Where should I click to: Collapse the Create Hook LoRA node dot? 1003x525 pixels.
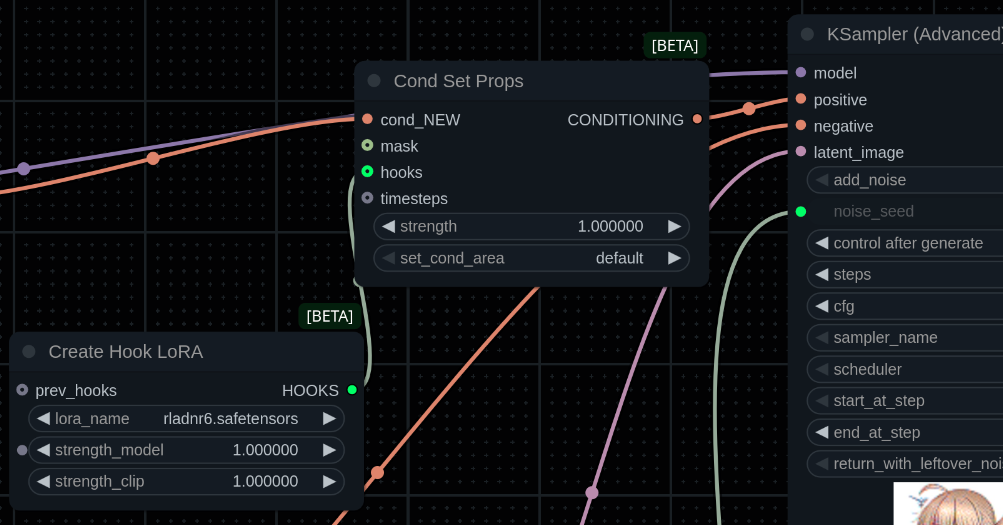coord(29,351)
